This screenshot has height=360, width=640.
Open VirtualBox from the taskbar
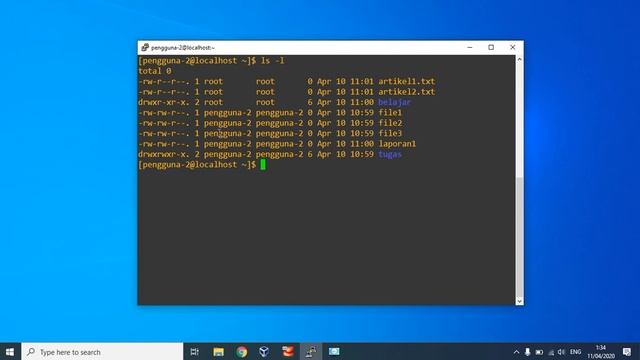(x=264, y=351)
